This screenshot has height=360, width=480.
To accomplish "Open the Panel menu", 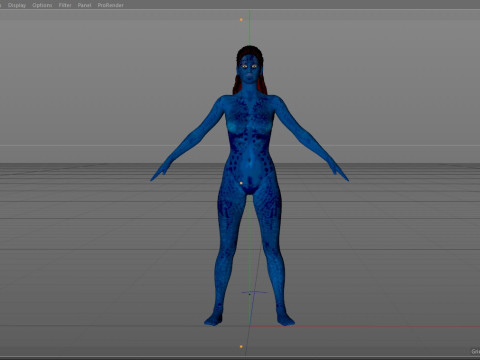I will [x=84, y=5].
